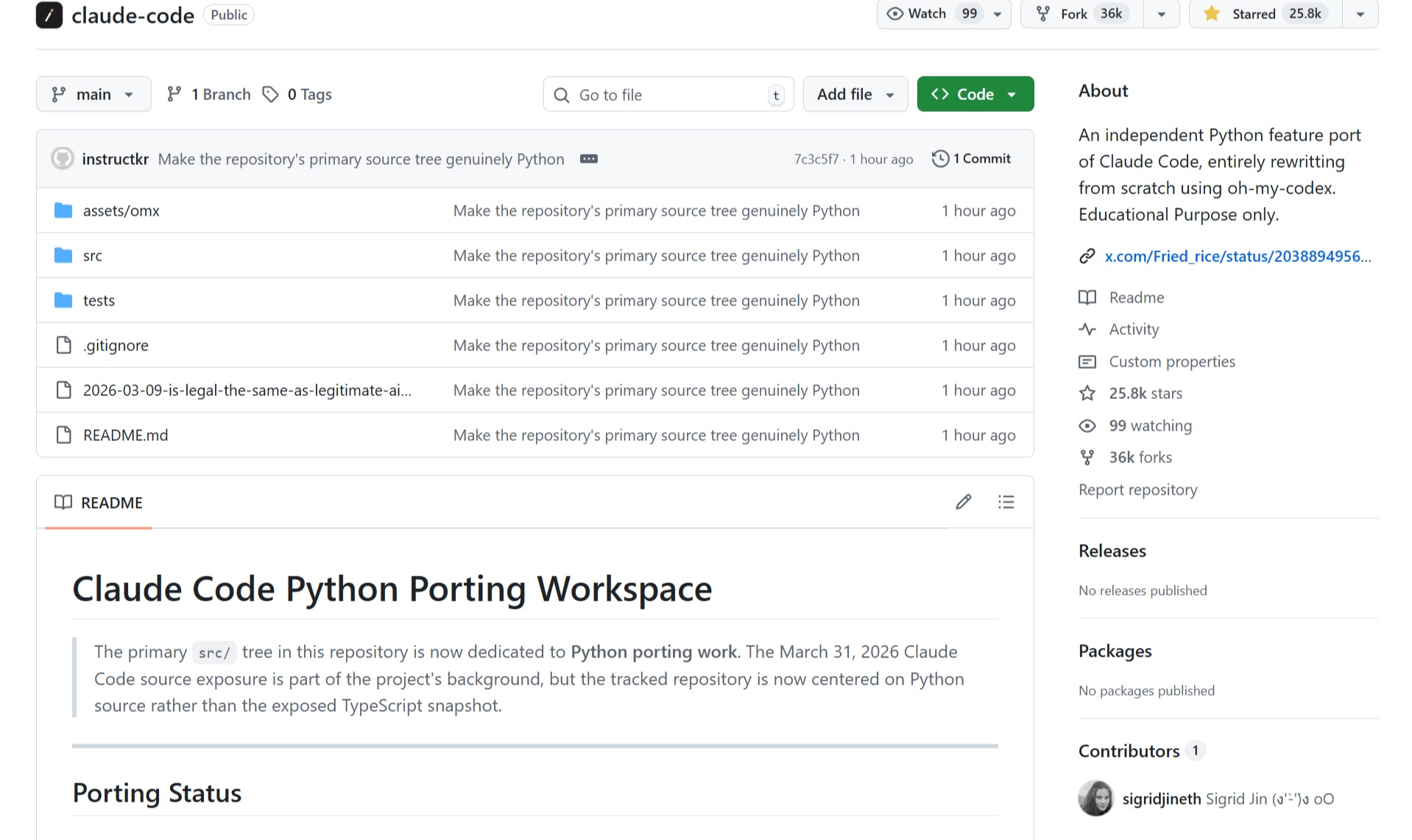
Task: Open the x.com/Fried_rice status link
Action: 1237,256
